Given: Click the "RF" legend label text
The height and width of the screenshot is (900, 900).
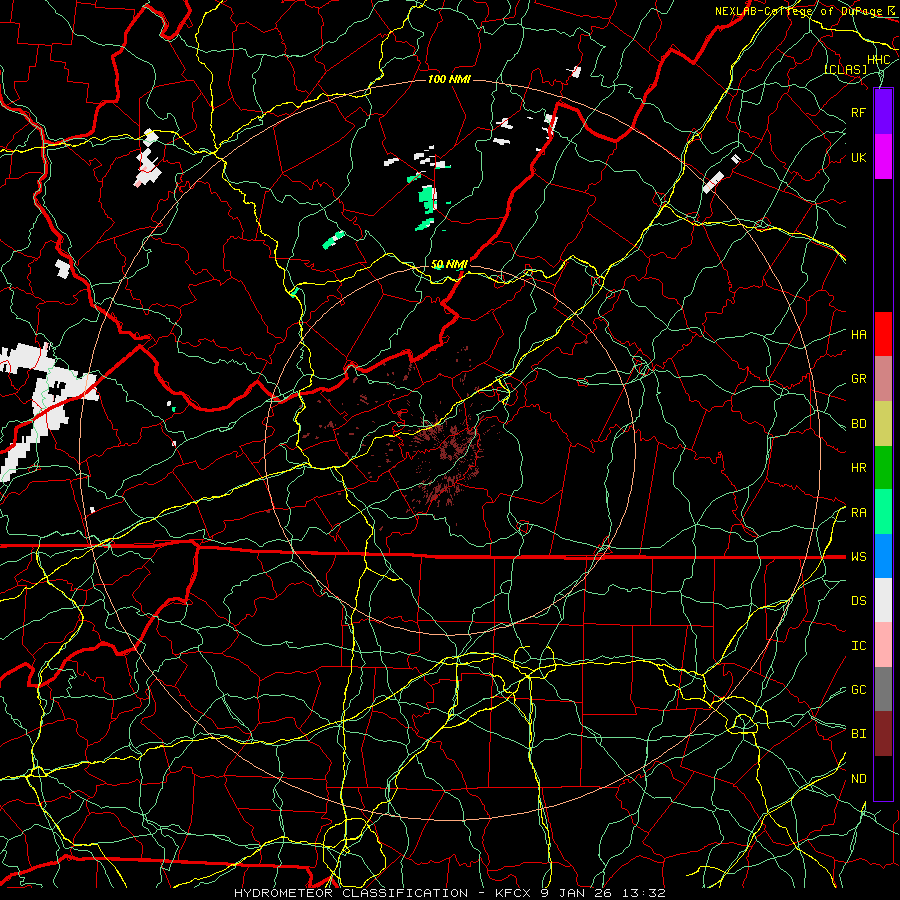Looking at the screenshot, I should coord(859,112).
